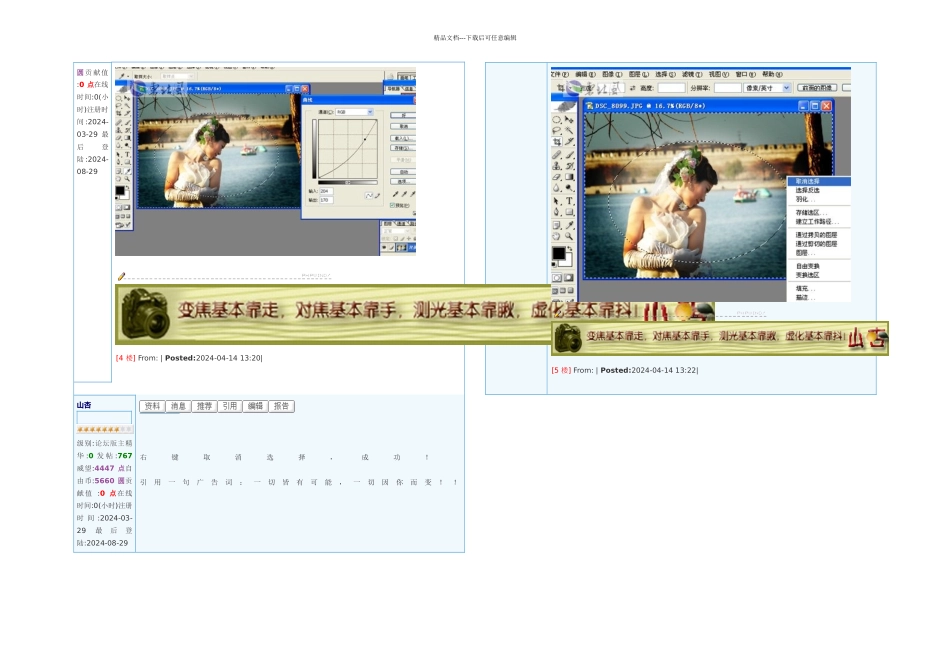This screenshot has width=950, height=672.
Task: Click control point on the Curves graph
Action: point(365,139)
